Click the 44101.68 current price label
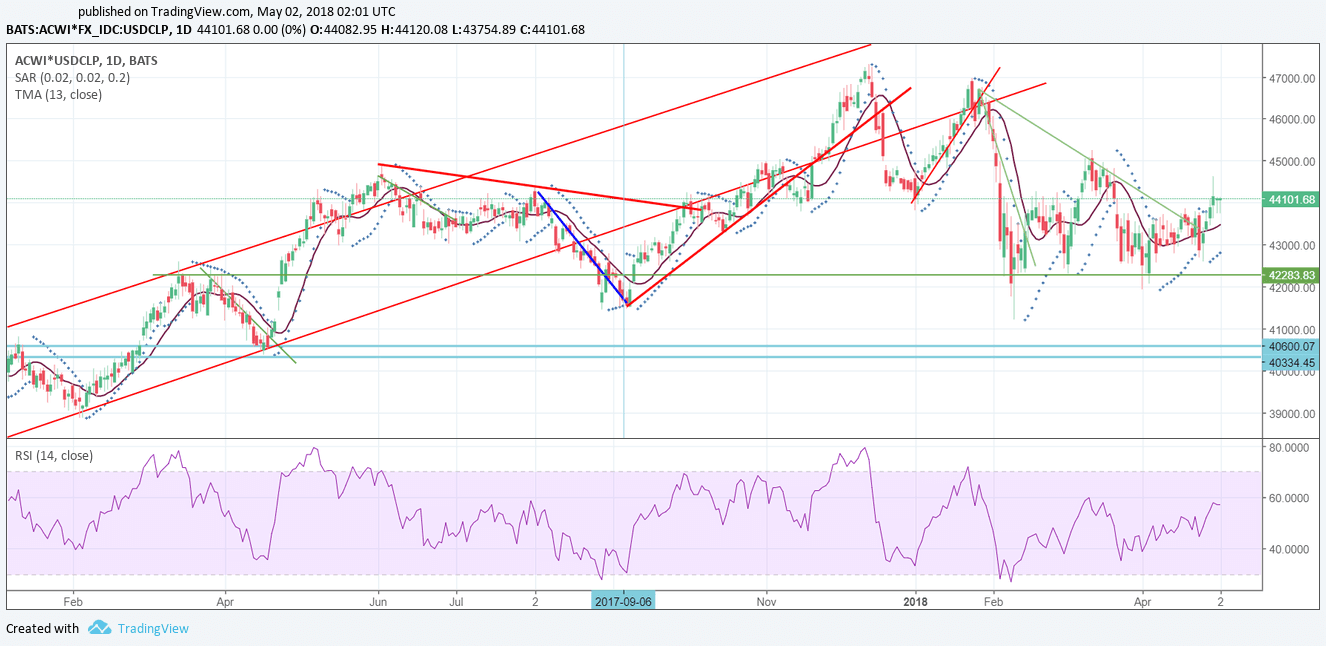 [x=1291, y=199]
